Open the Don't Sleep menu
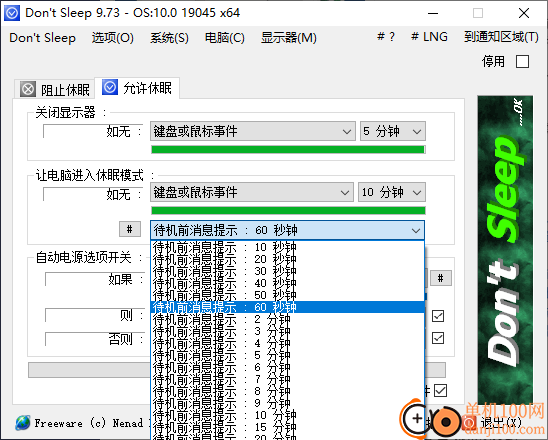This screenshot has height=440, width=548. tap(42, 37)
